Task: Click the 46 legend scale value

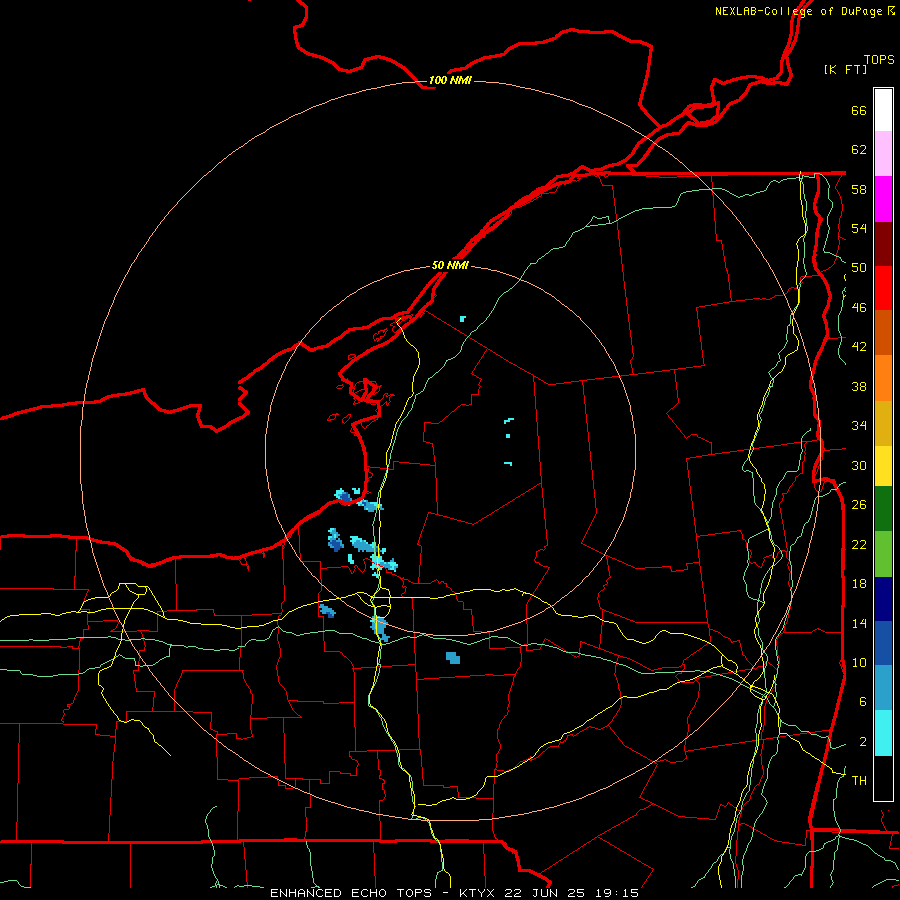Action: [859, 308]
